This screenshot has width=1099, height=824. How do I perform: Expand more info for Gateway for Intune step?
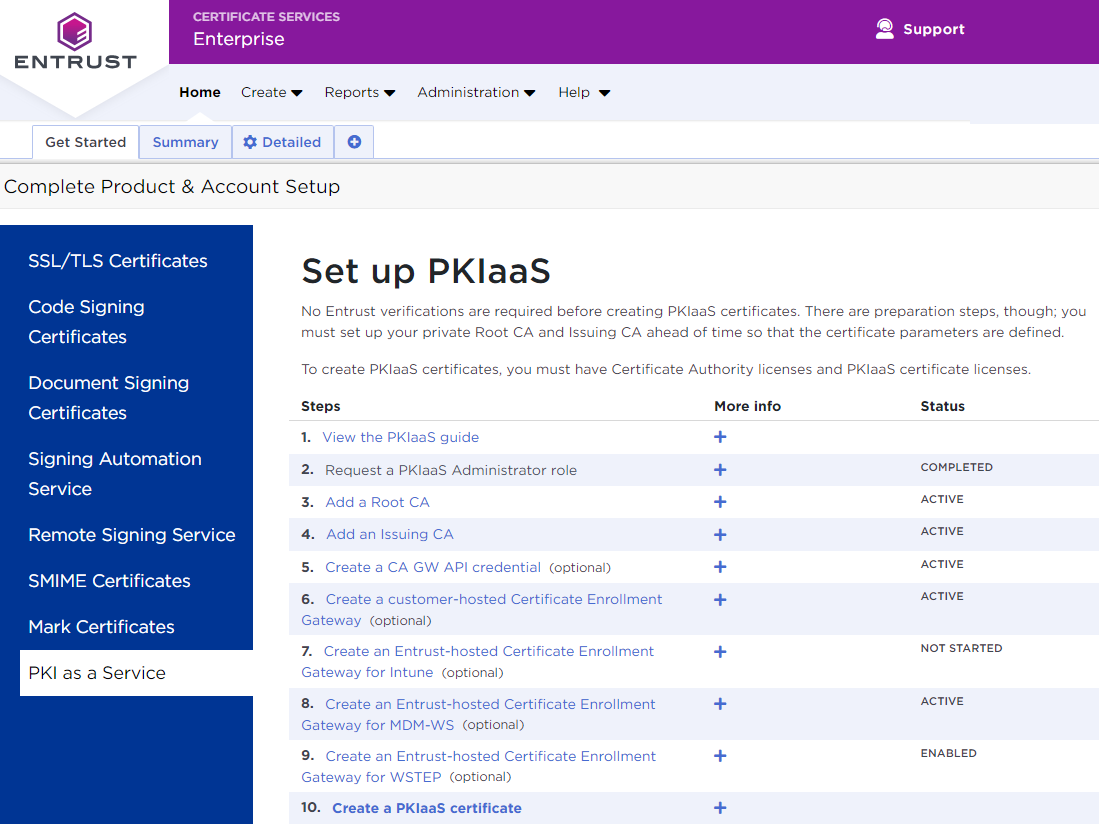tap(720, 652)
